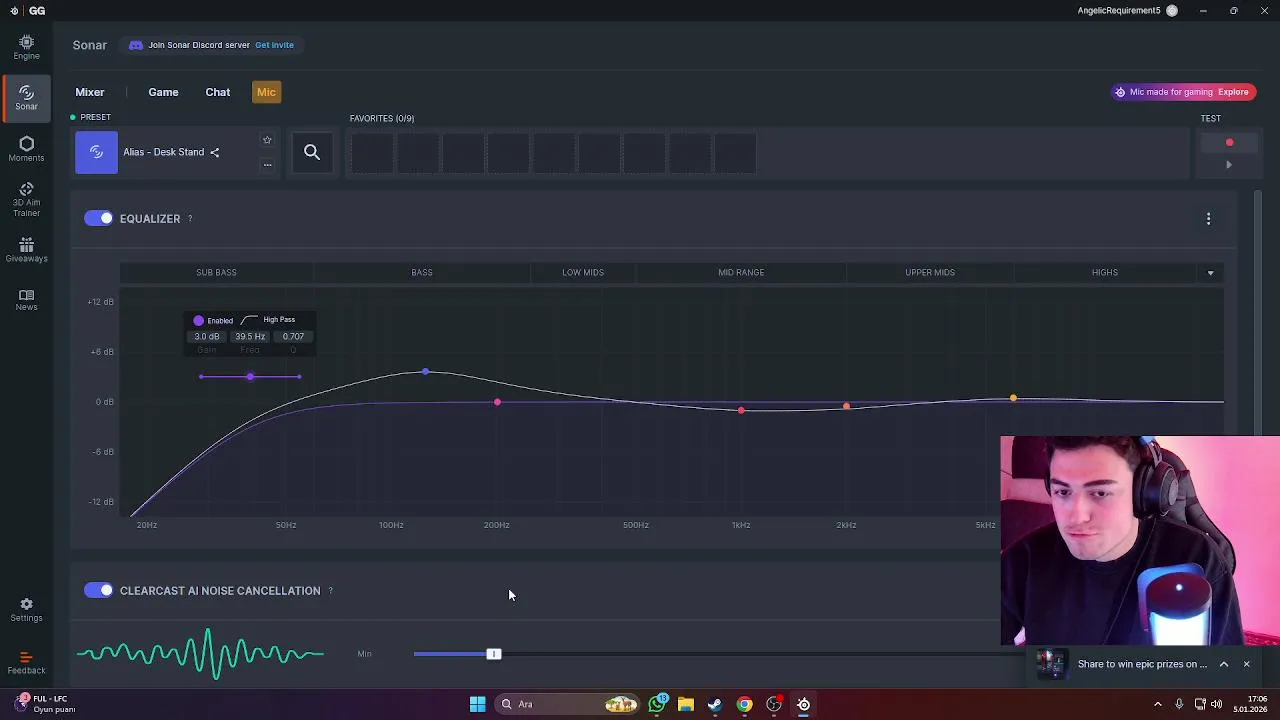
Task: Show hidden system tray icons
Action: [1158, 704]
